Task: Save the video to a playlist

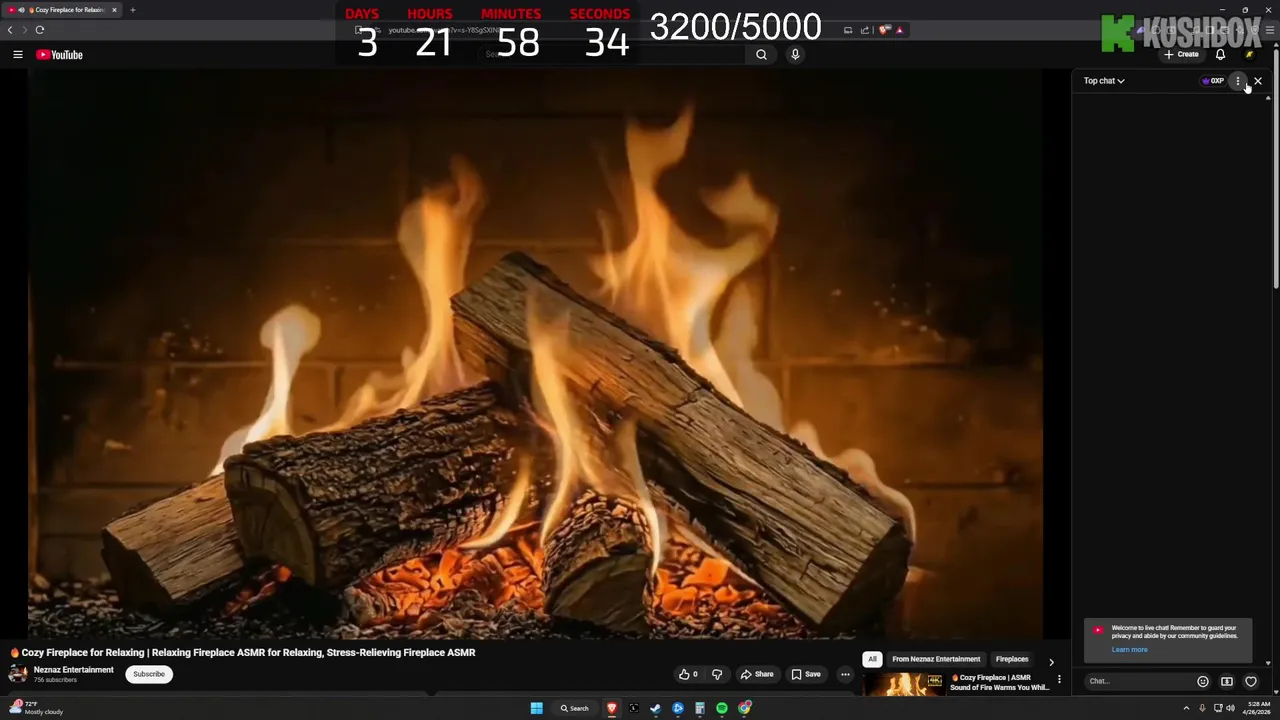Action: point(806,674)
